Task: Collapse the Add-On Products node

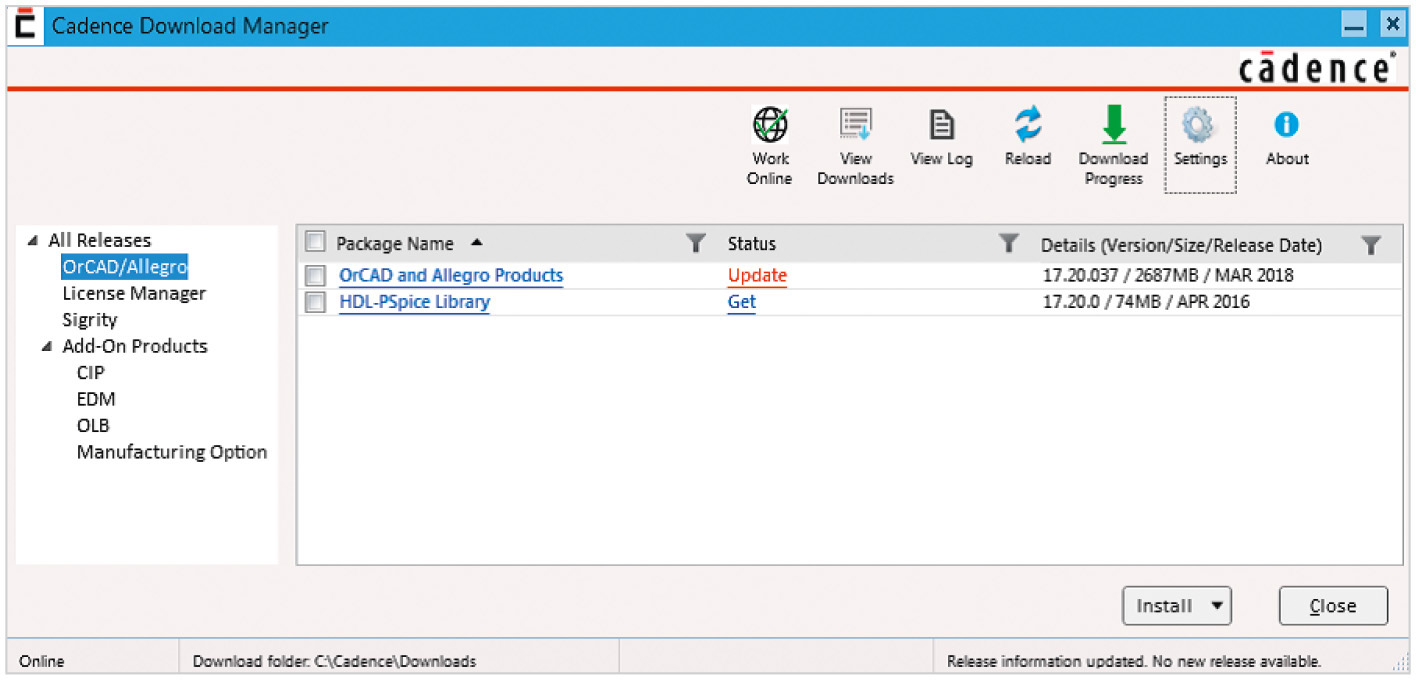Action: click(47, 347)
